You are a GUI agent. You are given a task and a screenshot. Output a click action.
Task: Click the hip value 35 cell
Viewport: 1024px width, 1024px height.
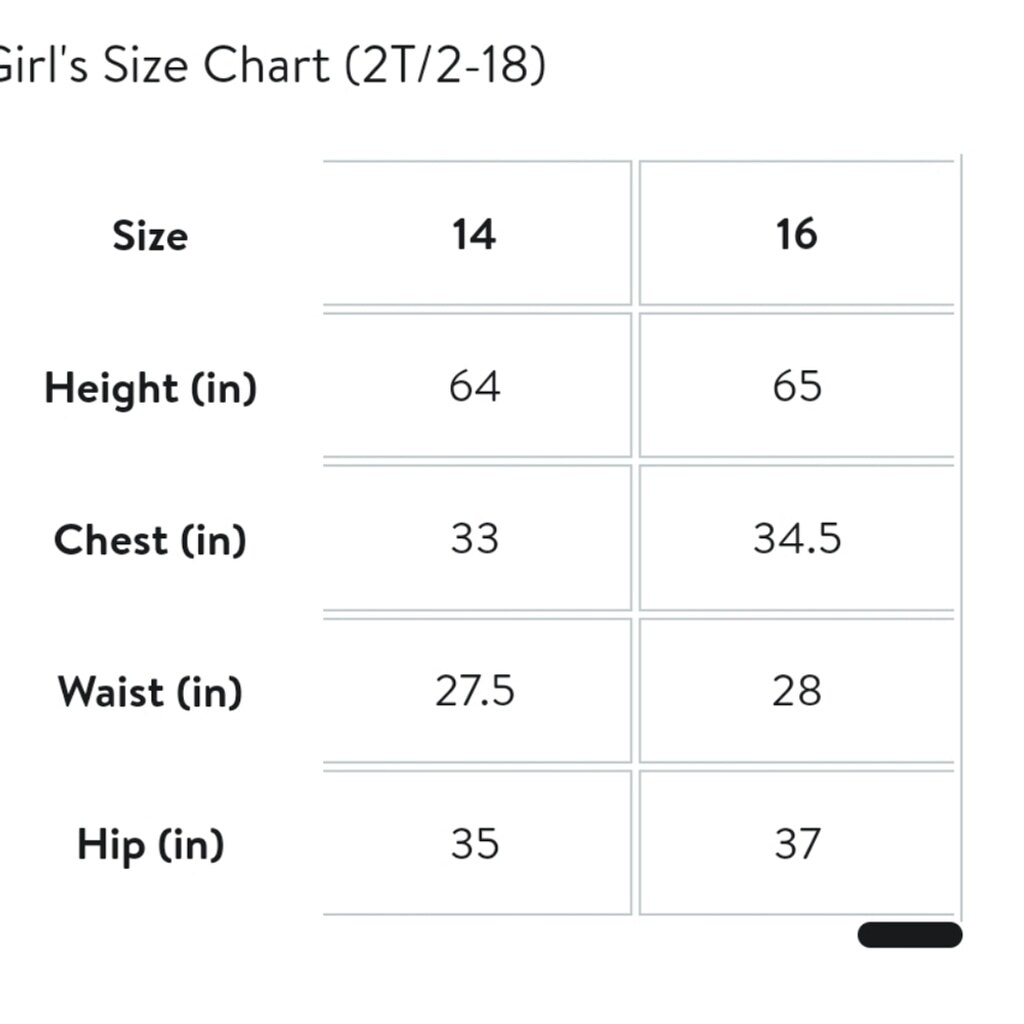click(474, 844)
